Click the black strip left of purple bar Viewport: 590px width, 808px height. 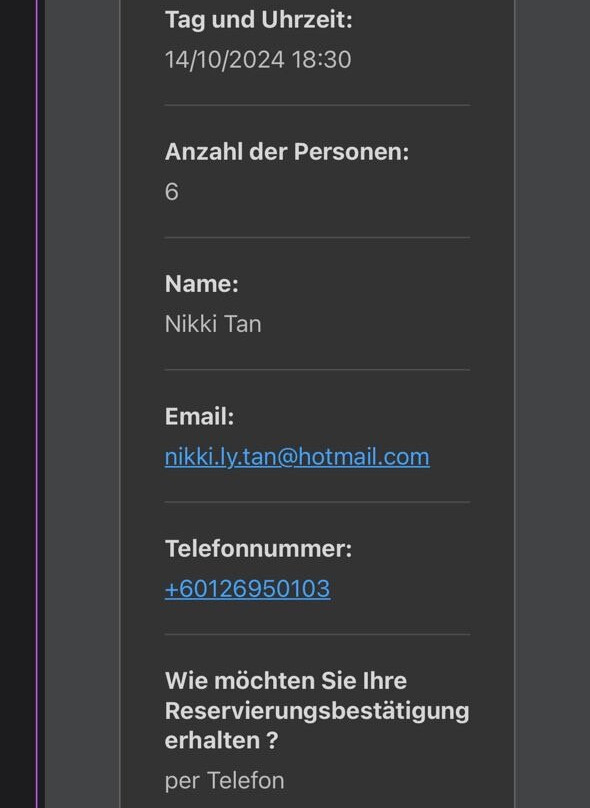point(18,404)
